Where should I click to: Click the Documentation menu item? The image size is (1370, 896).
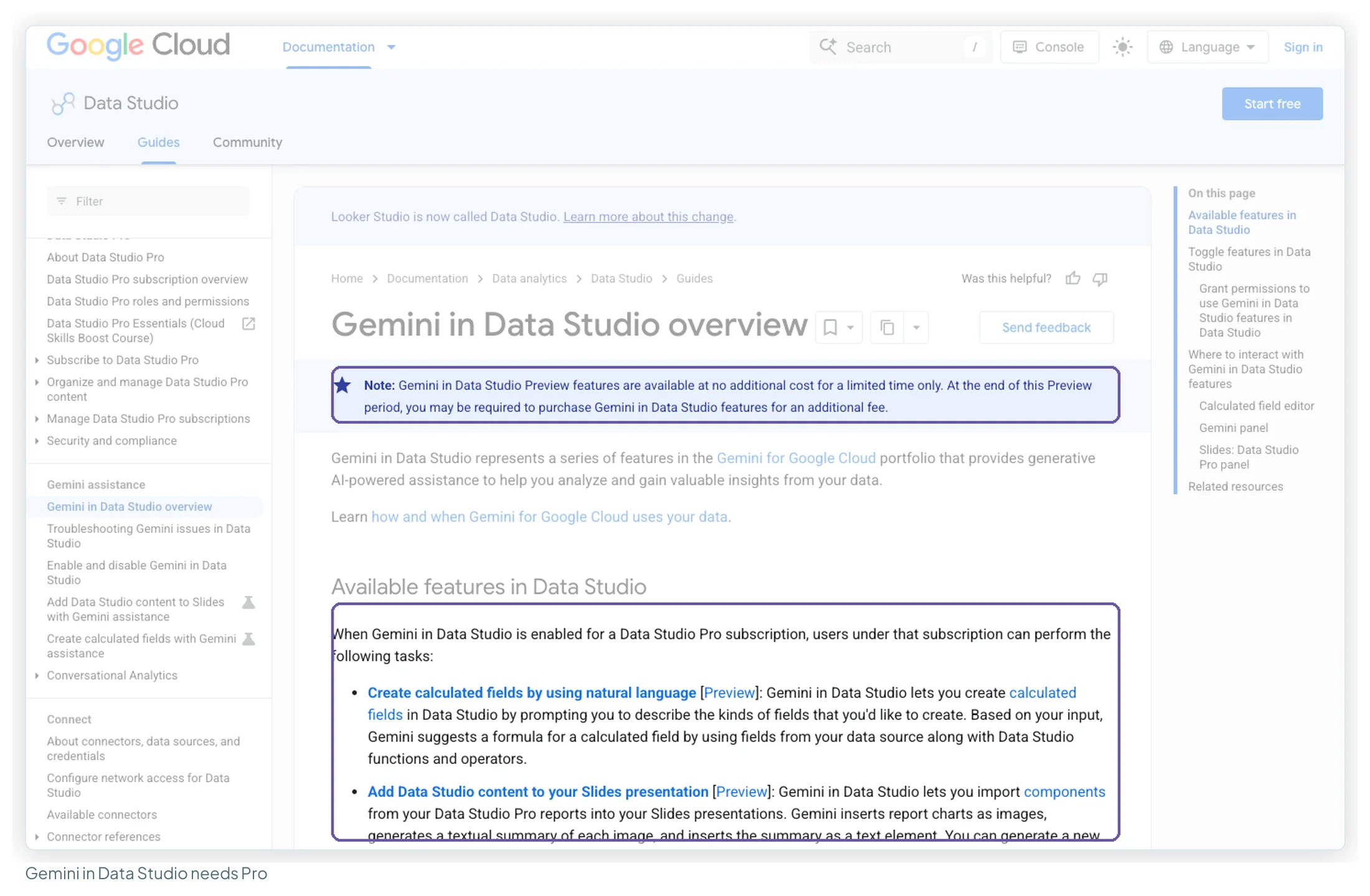click(x=328, y=47)
